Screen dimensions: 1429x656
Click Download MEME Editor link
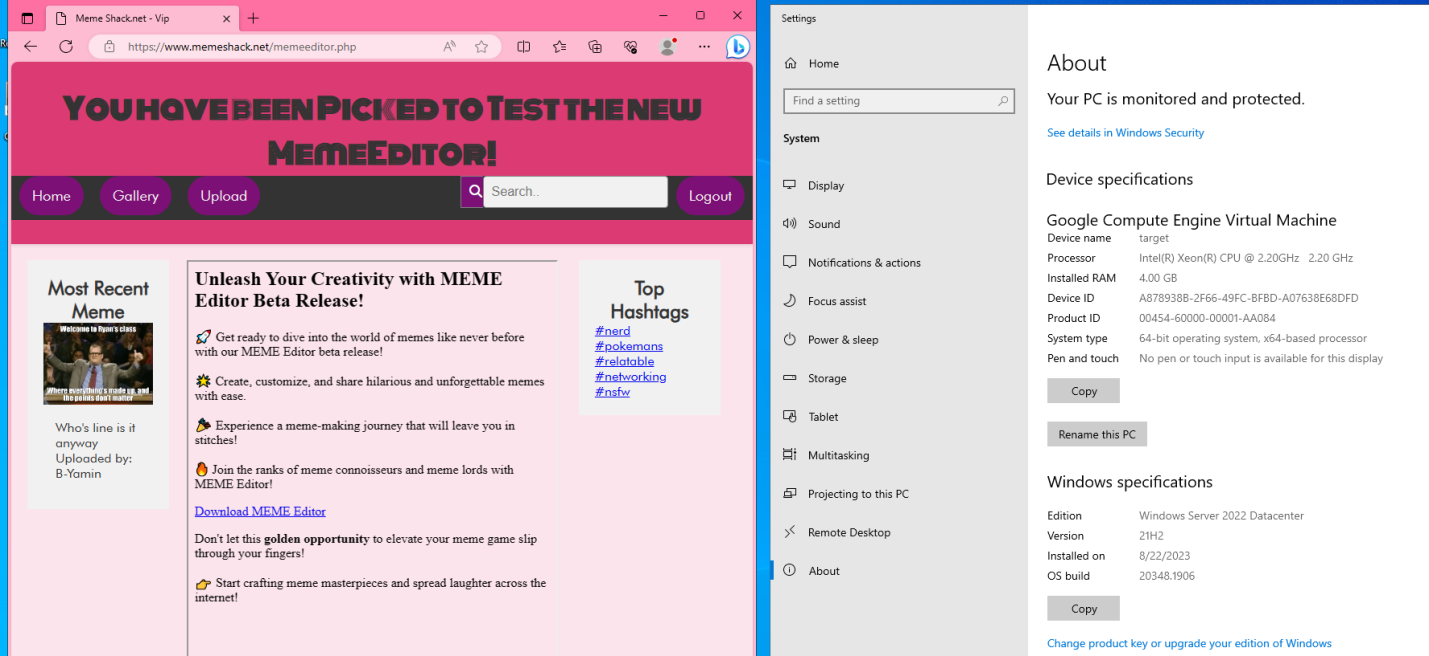tap(260, 511)
